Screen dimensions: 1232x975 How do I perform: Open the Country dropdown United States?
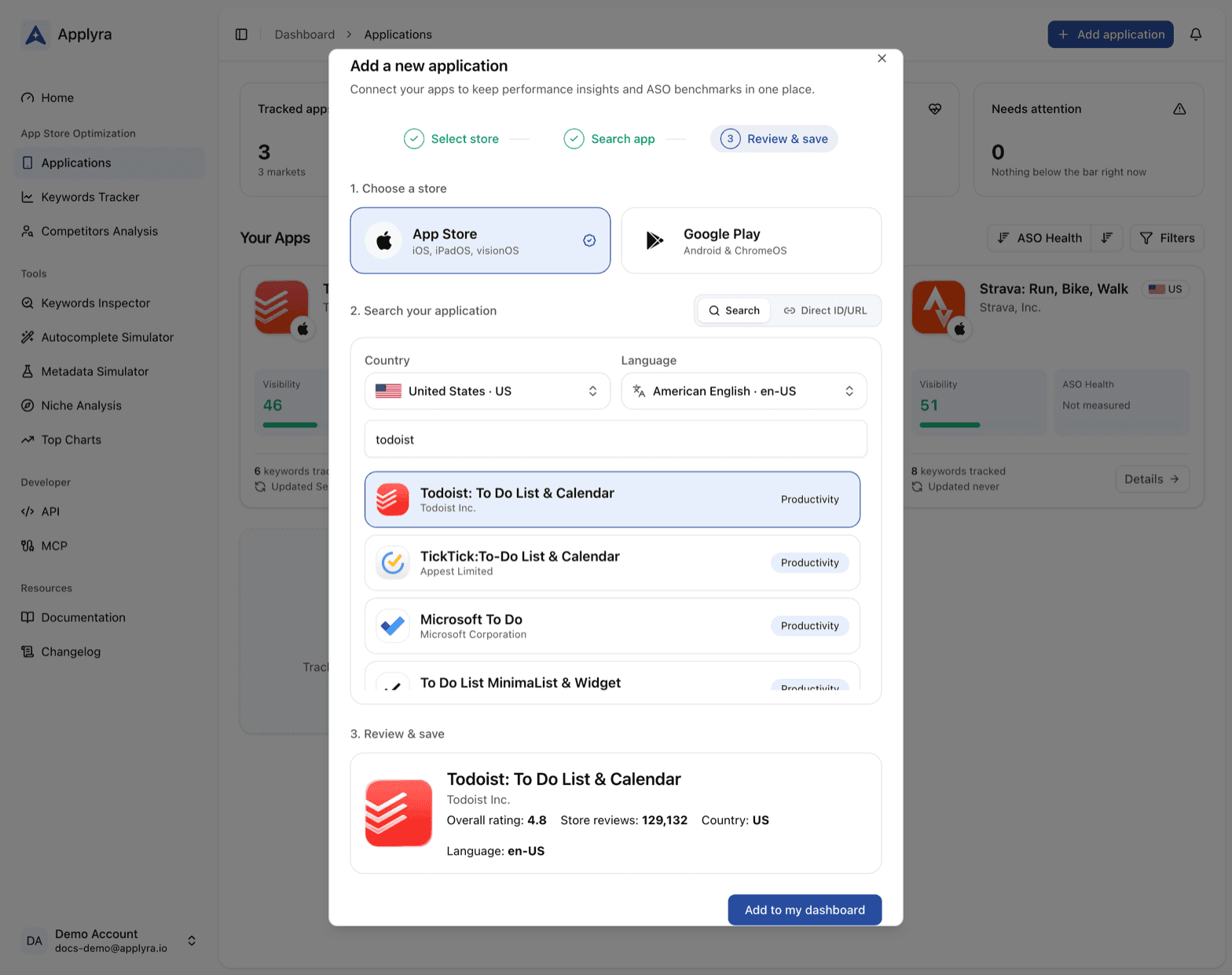coord(487,391)
